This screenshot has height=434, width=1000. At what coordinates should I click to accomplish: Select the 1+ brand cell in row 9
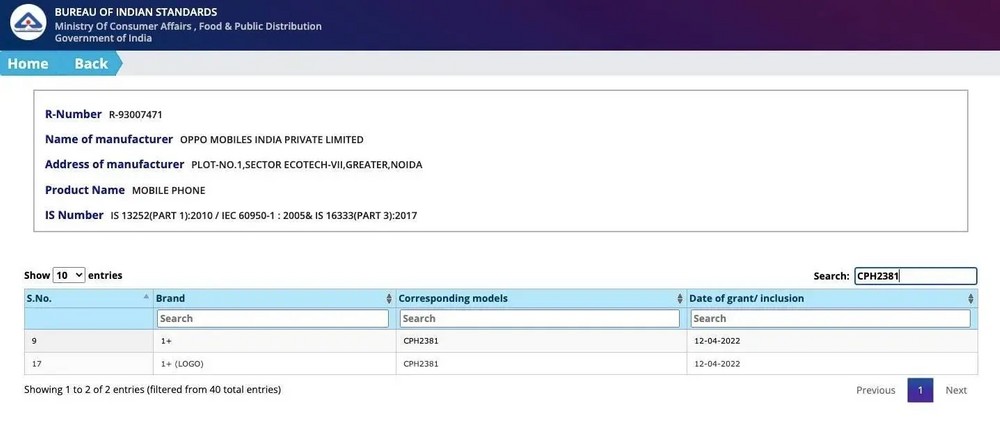coord(166,341)
